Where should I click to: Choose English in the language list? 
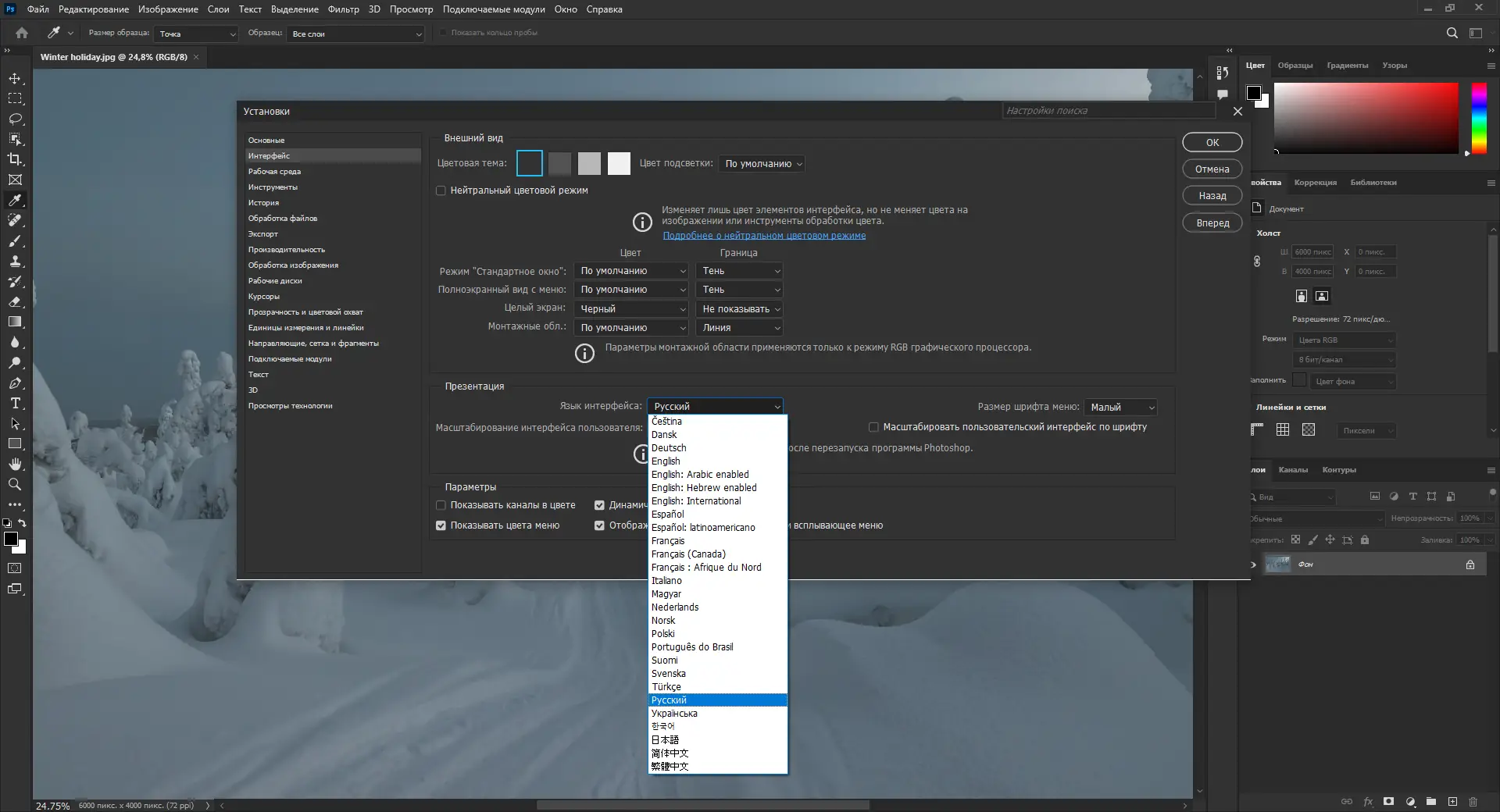pos(717,461)
